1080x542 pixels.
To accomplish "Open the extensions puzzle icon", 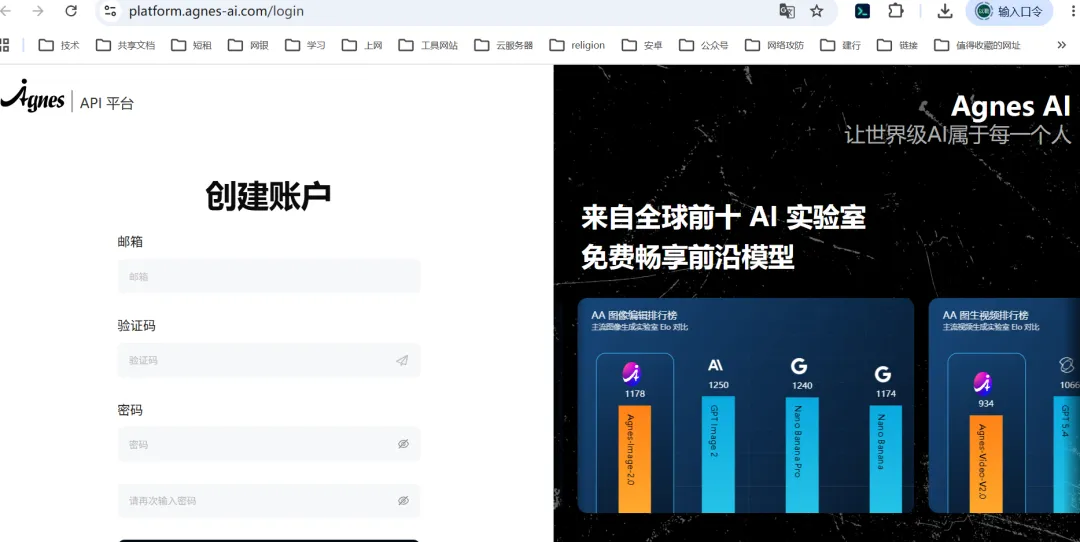I will point(895,11).
